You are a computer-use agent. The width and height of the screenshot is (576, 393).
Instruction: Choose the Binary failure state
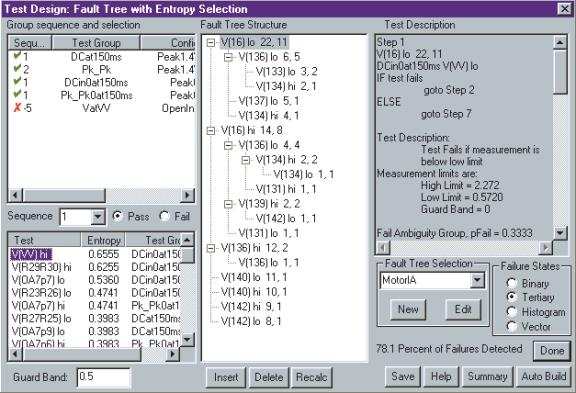click(512, 283)
